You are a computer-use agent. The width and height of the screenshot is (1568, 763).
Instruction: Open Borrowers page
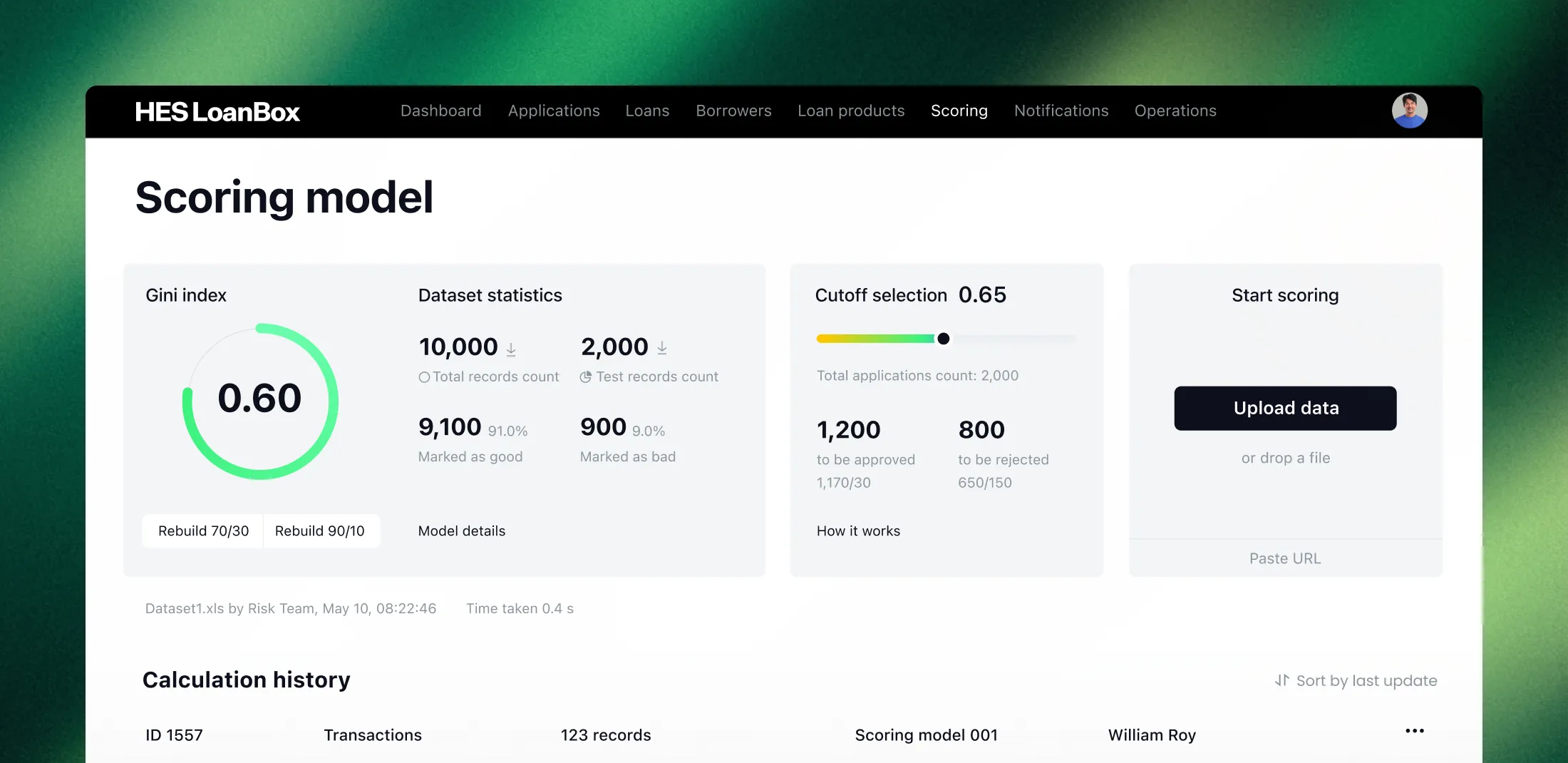point(733,111)
